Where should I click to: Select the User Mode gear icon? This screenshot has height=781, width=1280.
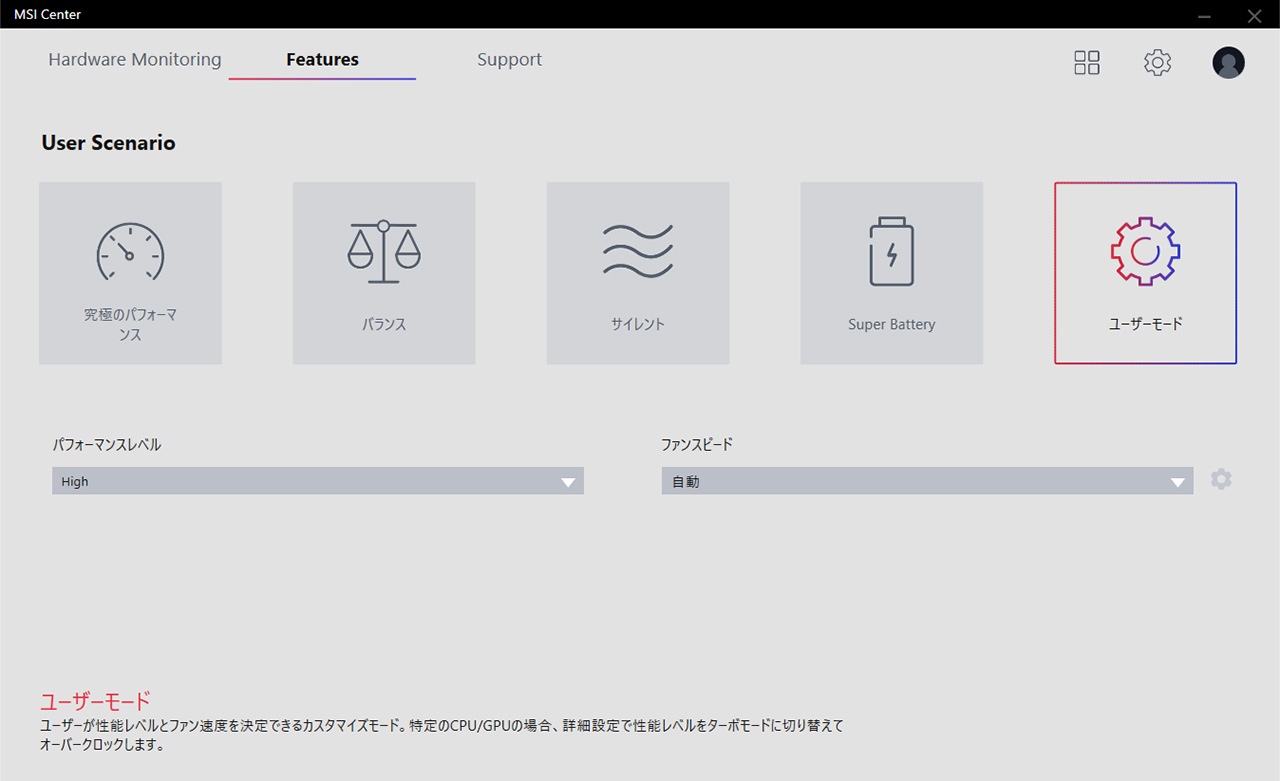point(1145,251)
